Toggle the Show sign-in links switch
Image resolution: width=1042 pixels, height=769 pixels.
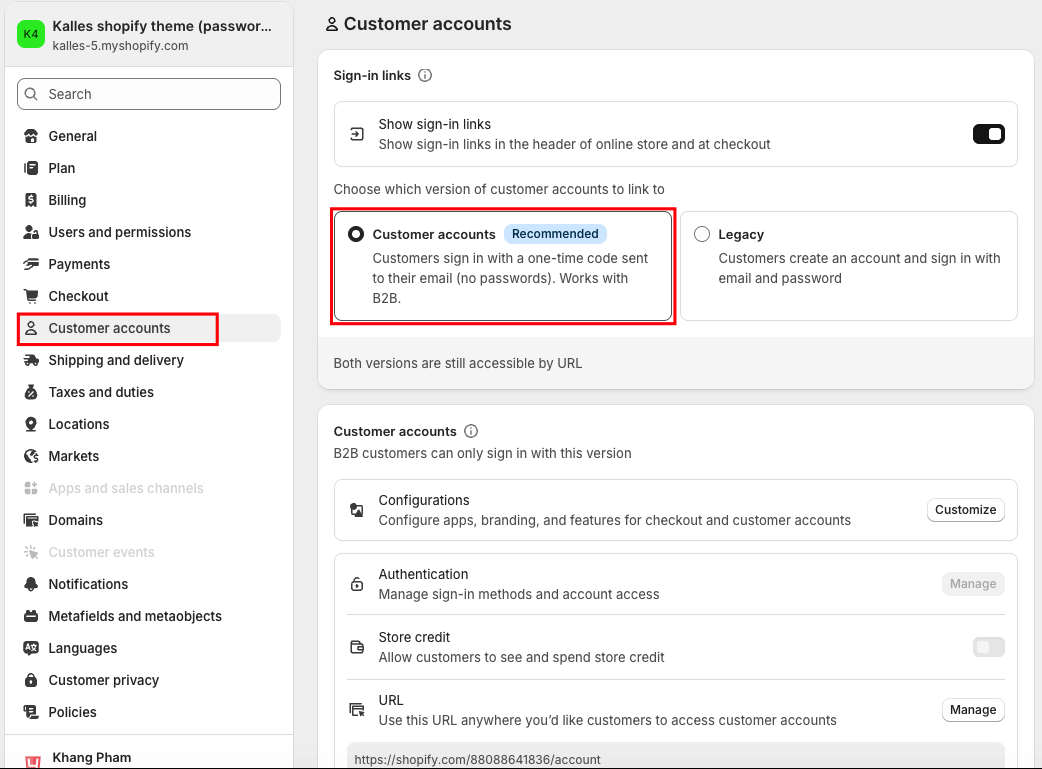coord(988,134)
